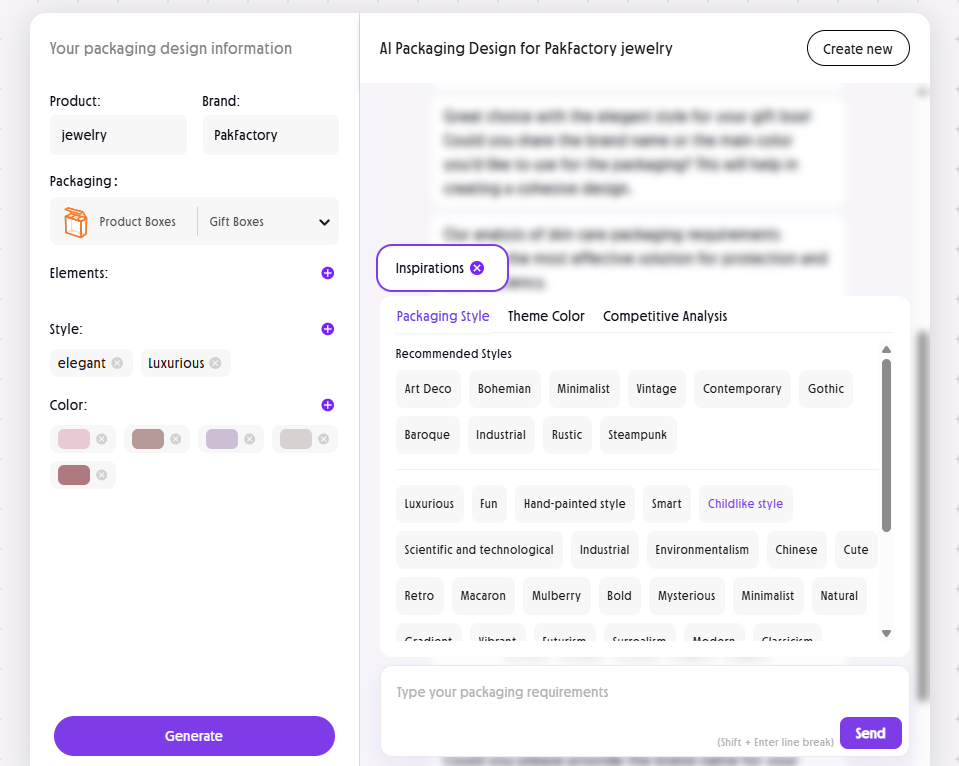This screenshot has width=959, height=766.
Task: Switch to the Theme Color tab
Action: point(546,316)
